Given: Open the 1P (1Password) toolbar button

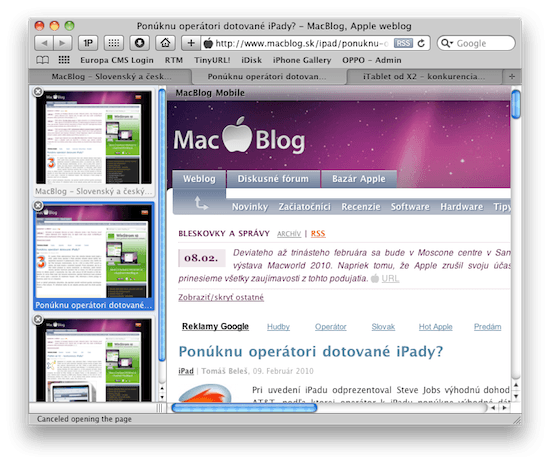Looking at the screenshot, I should click(88, 43).
